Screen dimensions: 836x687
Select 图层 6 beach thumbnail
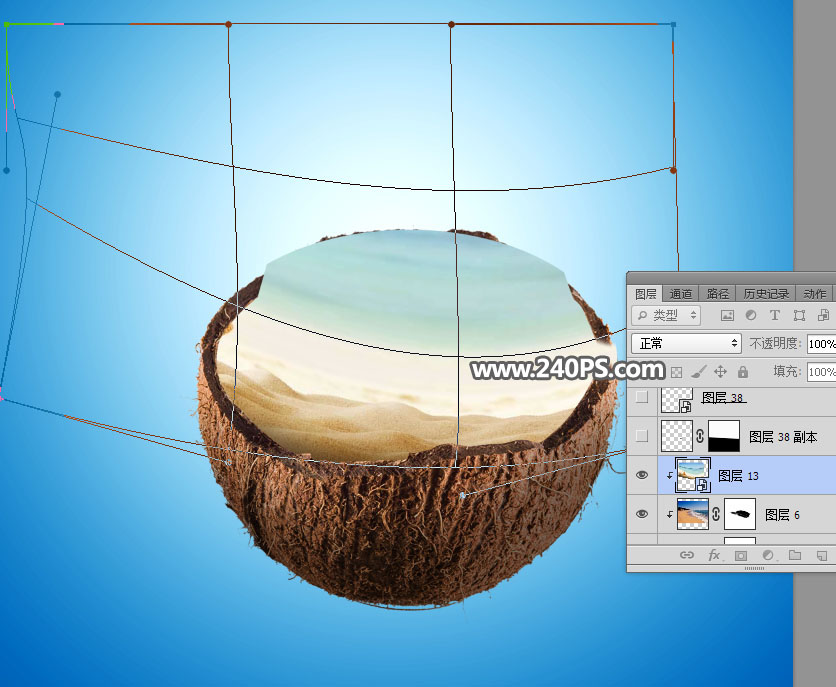click(693, 514)
